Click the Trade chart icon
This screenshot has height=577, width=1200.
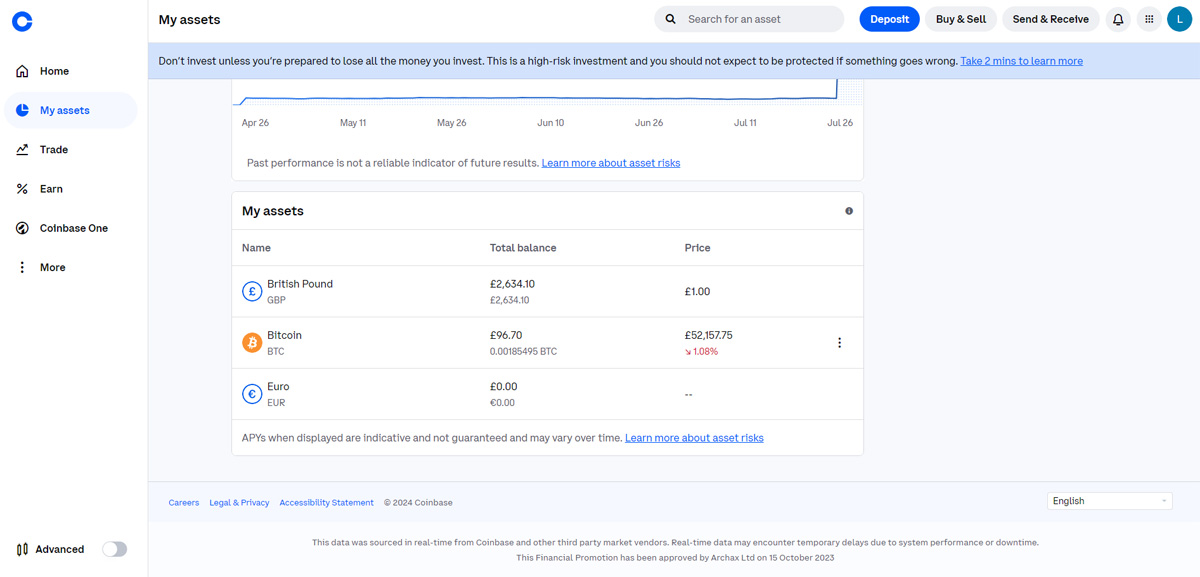pos(22,150)
